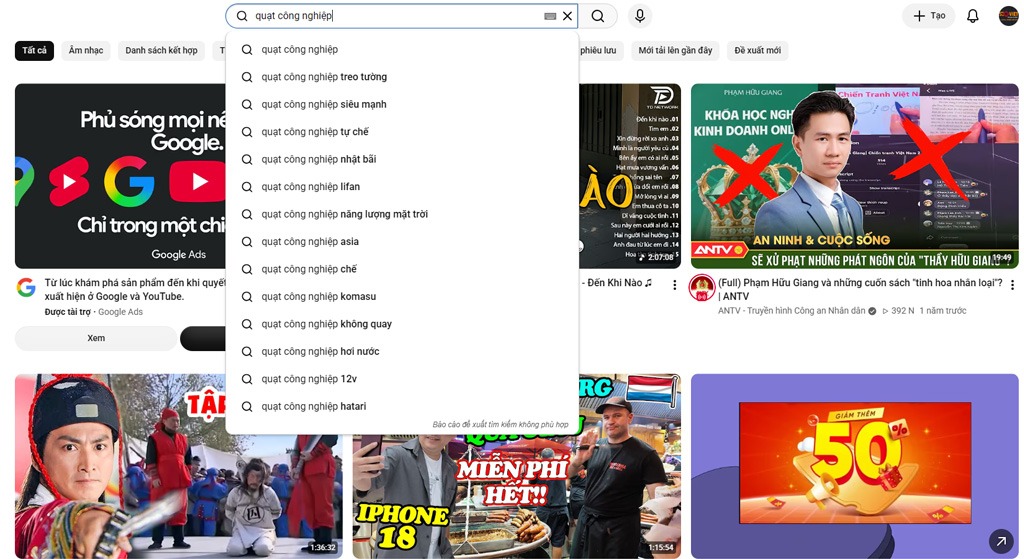The width and height of the screenshot is (1024, 559).
Task: Click the Google logo channel avatar
Action: pyautogui.click(x=26, y=287)
